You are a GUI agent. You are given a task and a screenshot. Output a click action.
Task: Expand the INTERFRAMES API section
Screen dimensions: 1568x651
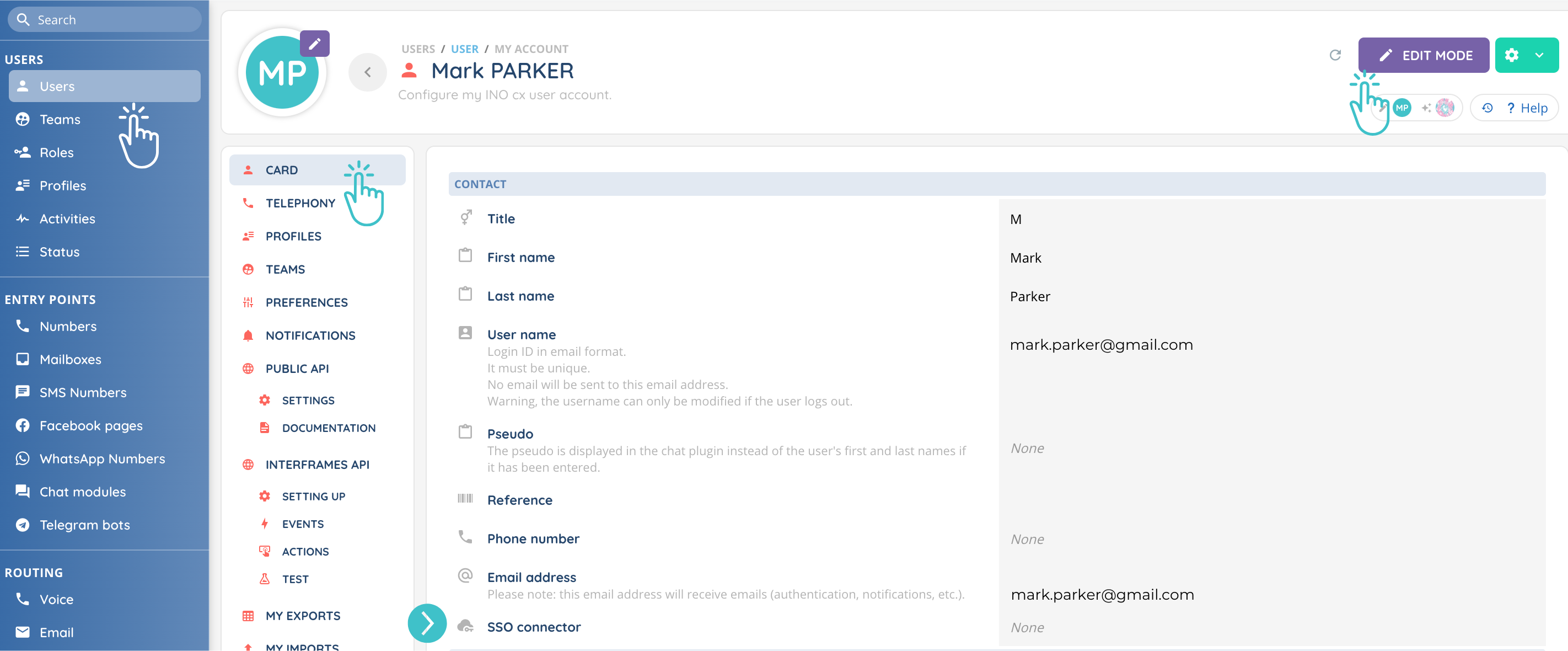tap(317, 464)
